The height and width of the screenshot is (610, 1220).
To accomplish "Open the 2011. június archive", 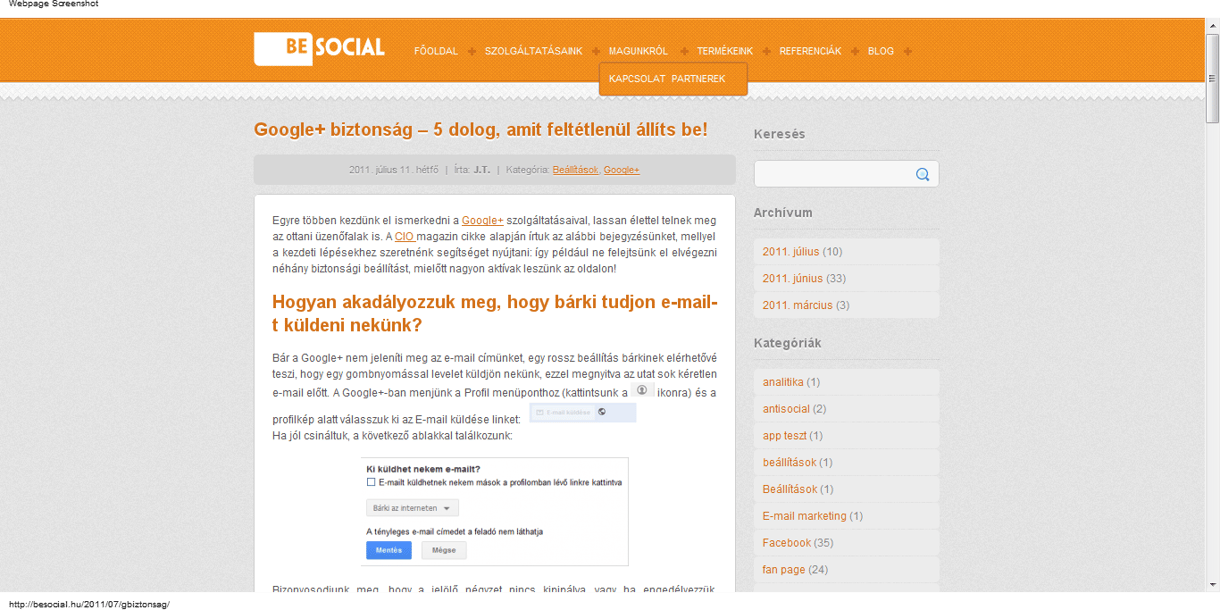I will pos(792,278).
